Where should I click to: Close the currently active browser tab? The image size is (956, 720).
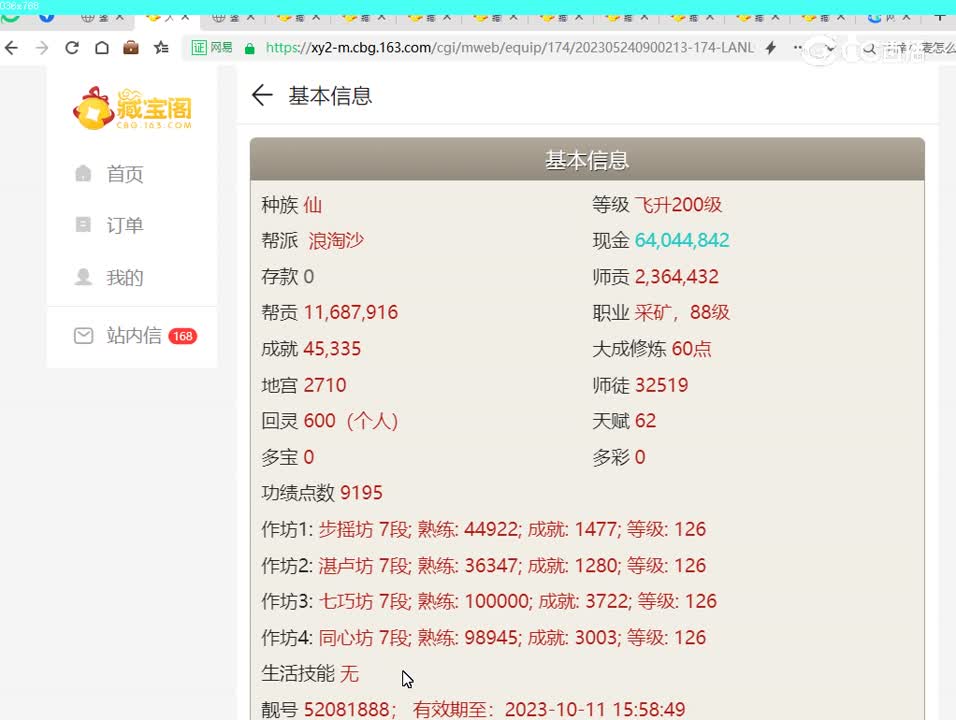(x=185, y=17)
